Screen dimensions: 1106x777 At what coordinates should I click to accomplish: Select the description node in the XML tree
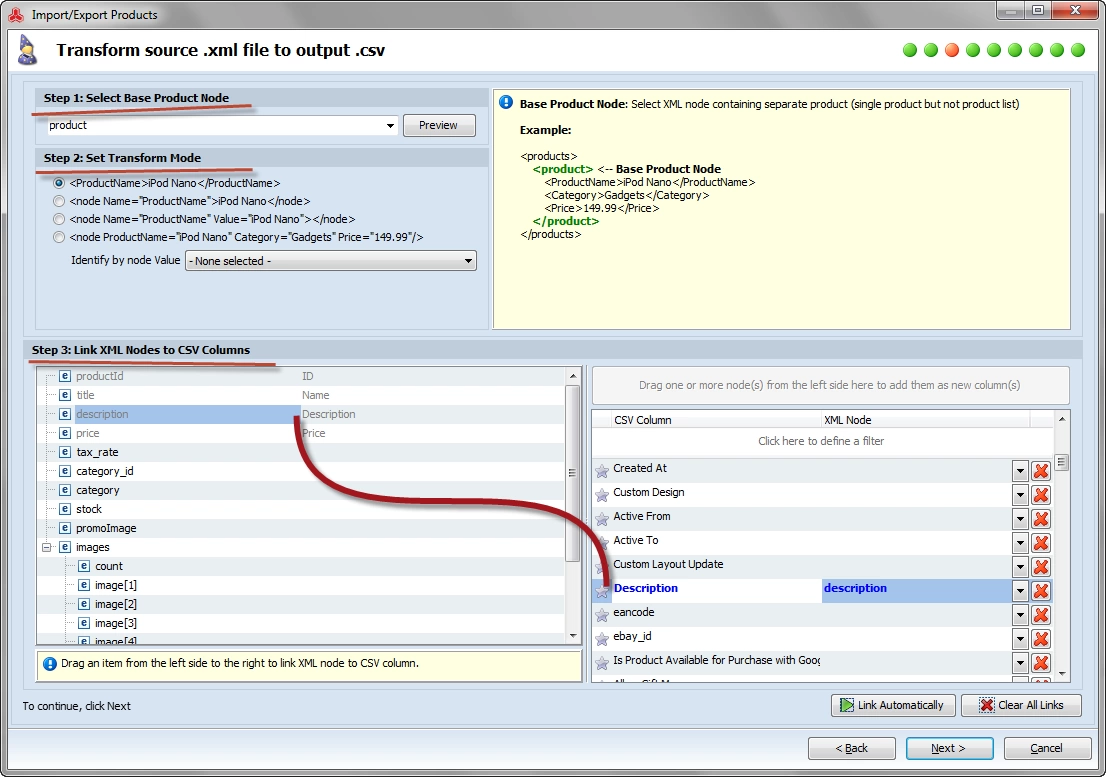[102, 414]
